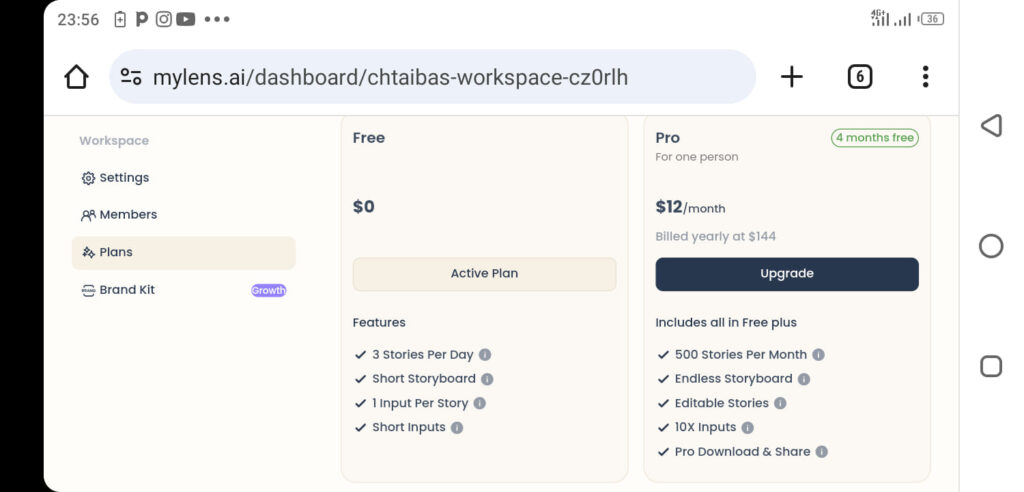Tap the browser home icon
Image resolution: width=1024 pixels, height=492 pixels.
point(76,77)
